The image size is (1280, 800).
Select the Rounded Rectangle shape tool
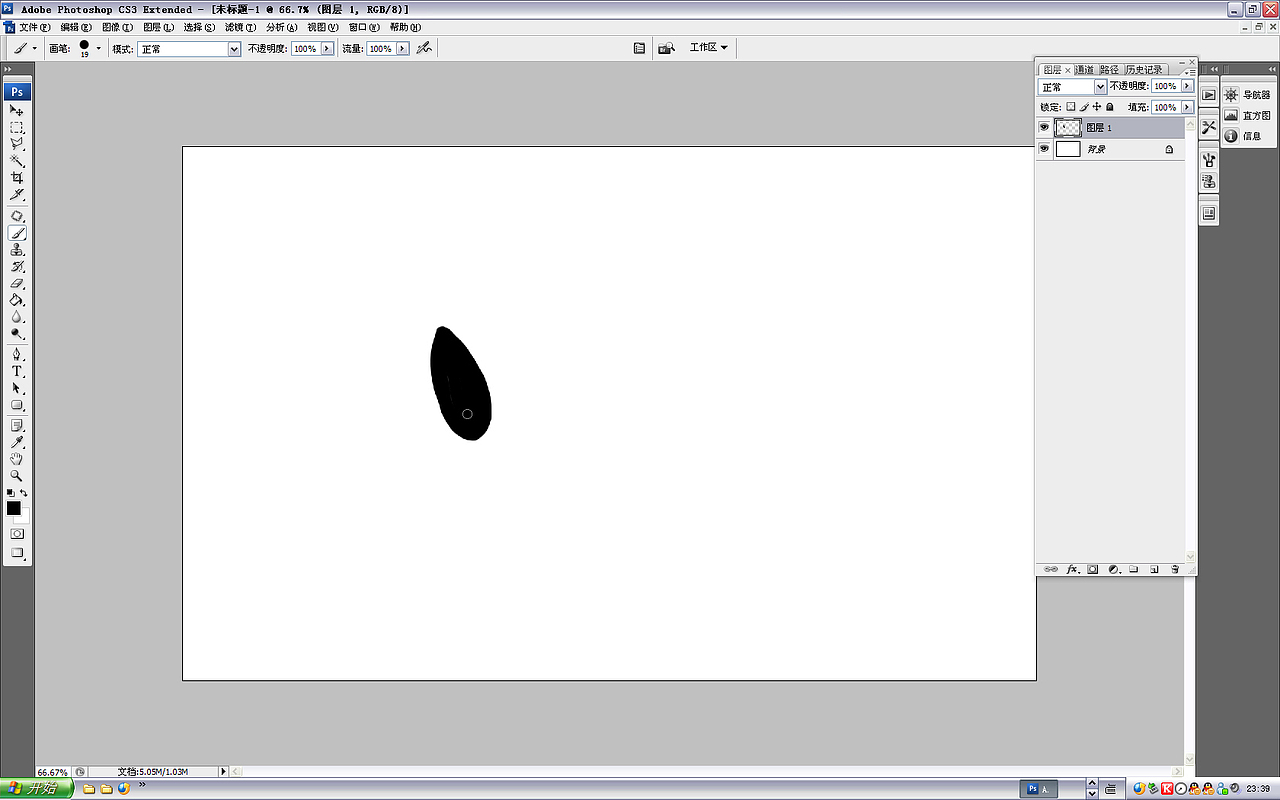tap(17, 405)
